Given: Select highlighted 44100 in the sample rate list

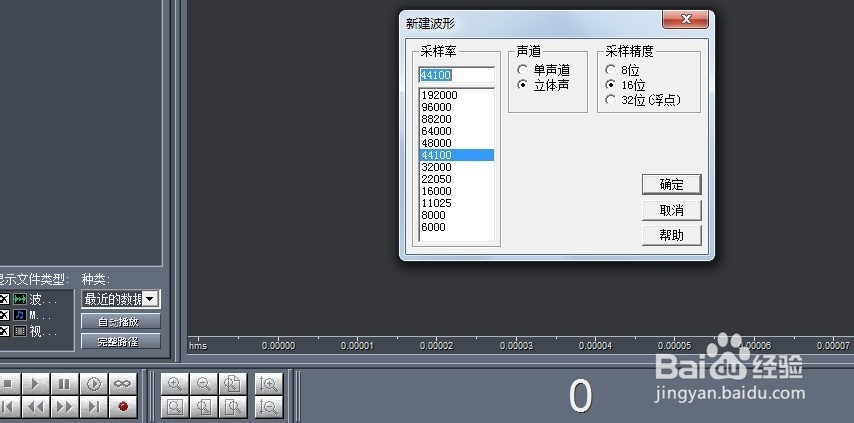Looking at the screenshot, I should (457, 155).
